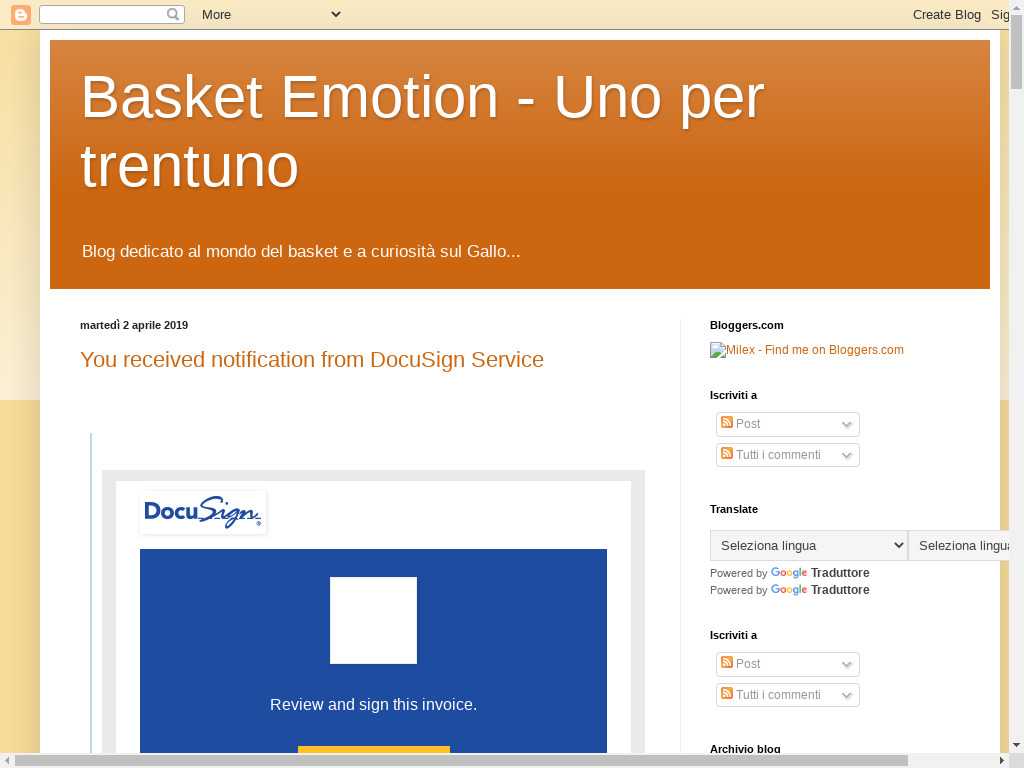Click the second Iscriviti a heading
Screen dimensions: 1024x768
click(x=733, y=635)
